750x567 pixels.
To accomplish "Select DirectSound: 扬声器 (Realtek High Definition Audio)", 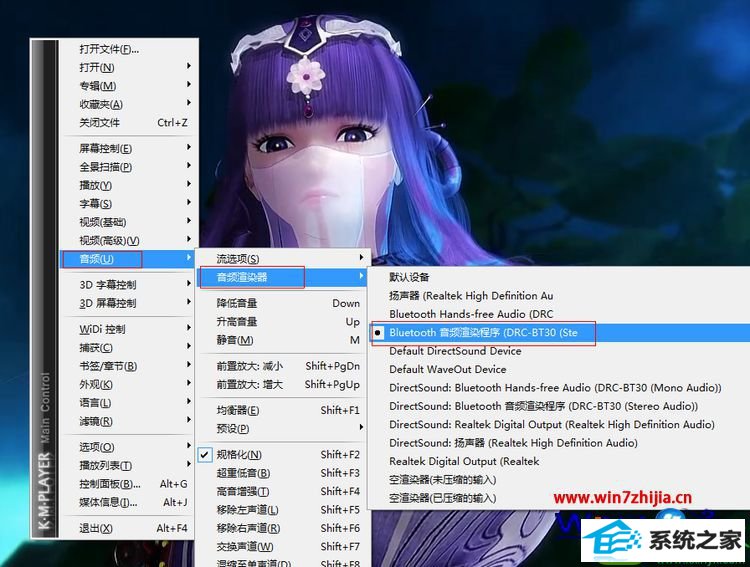I will point(560,443).
